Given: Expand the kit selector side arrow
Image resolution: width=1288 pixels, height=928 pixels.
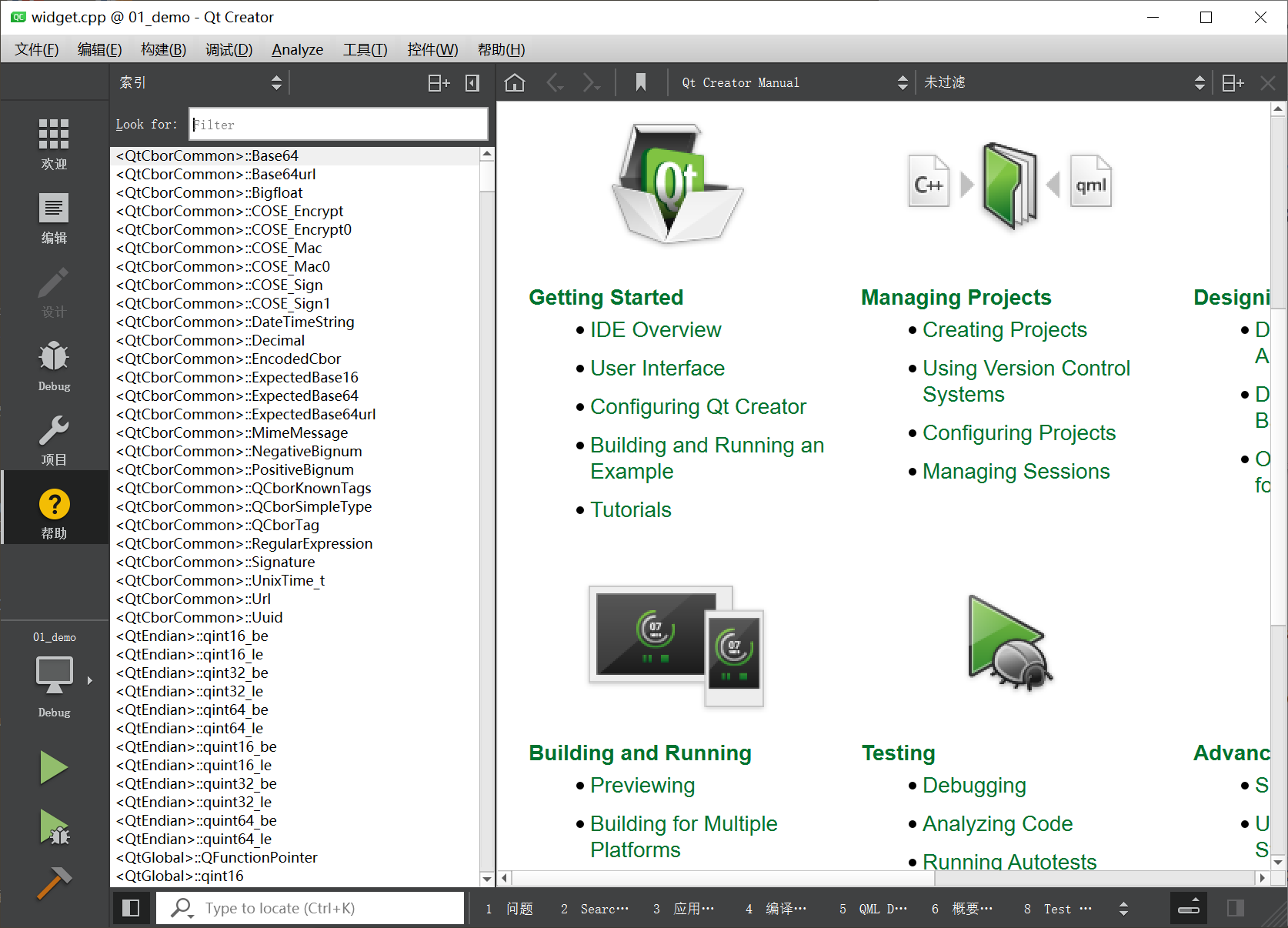Looking at the screenshot, I should (90, 680).
